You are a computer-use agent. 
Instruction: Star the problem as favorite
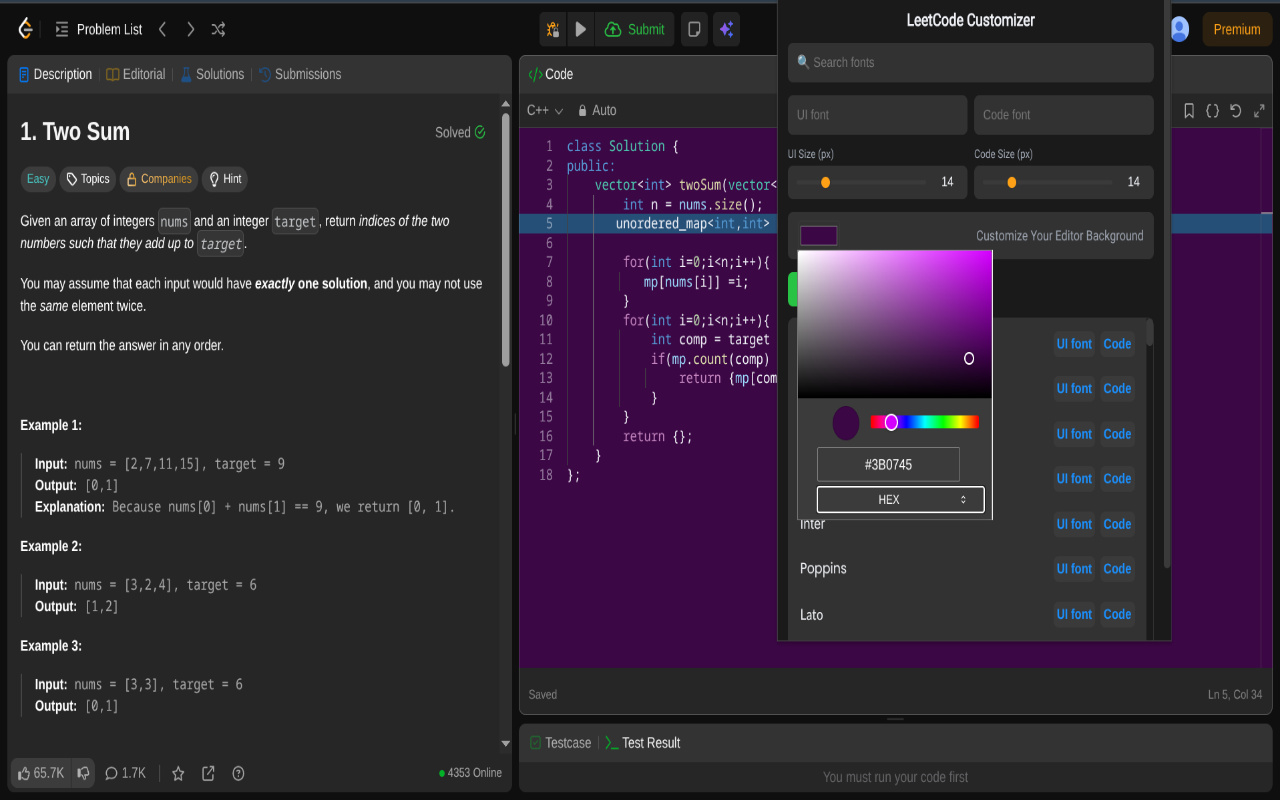coord(178,773)
